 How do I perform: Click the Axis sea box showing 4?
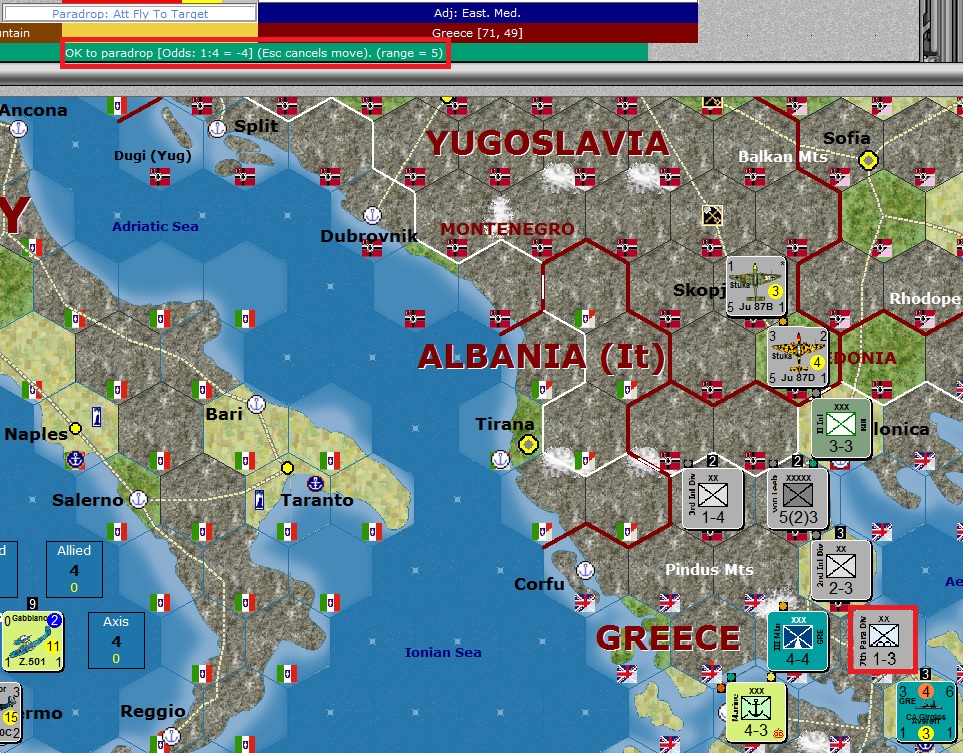116,641
